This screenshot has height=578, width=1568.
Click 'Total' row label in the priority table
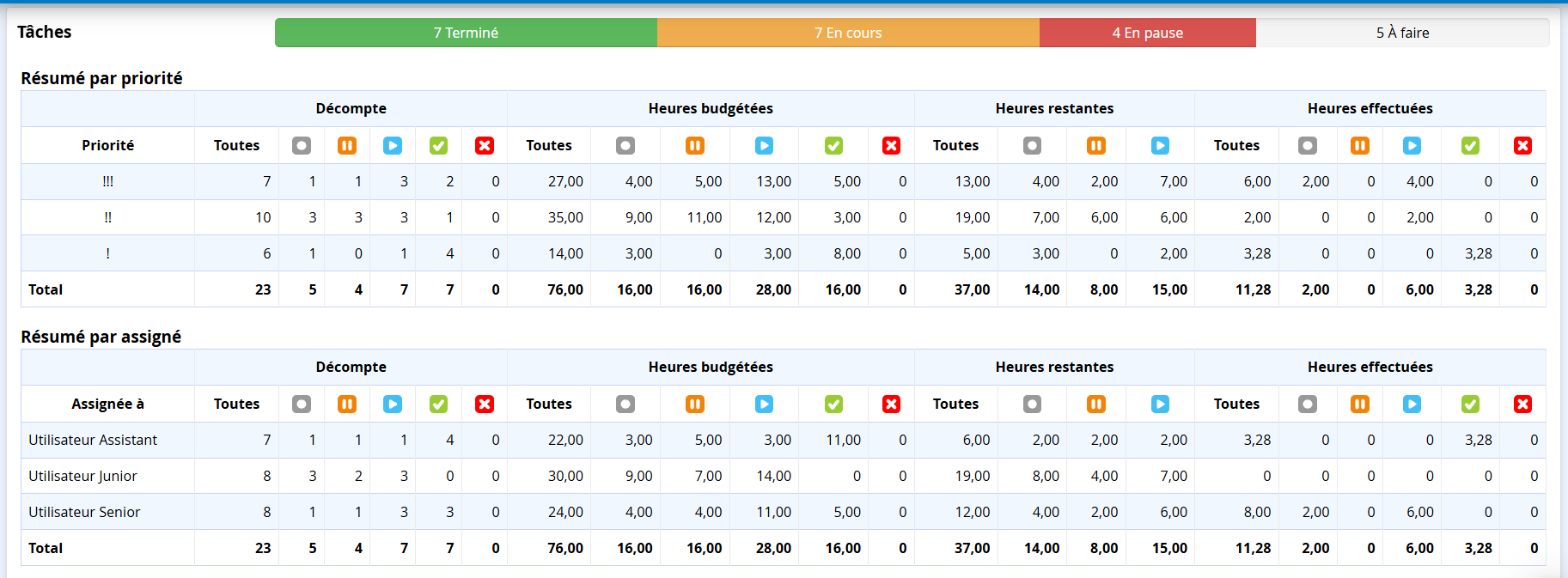[46, 289]
